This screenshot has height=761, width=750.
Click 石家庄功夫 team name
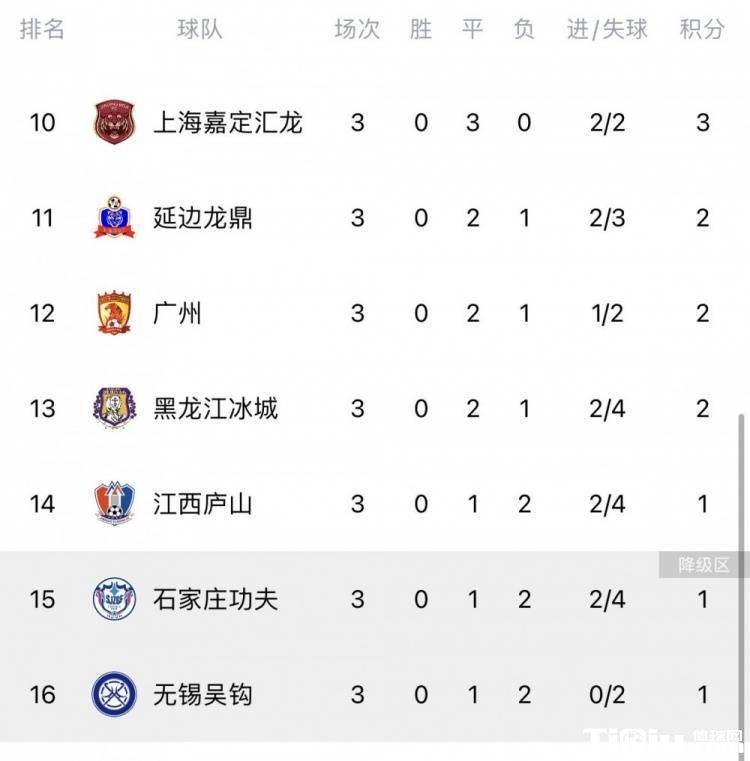pos(215,599)
